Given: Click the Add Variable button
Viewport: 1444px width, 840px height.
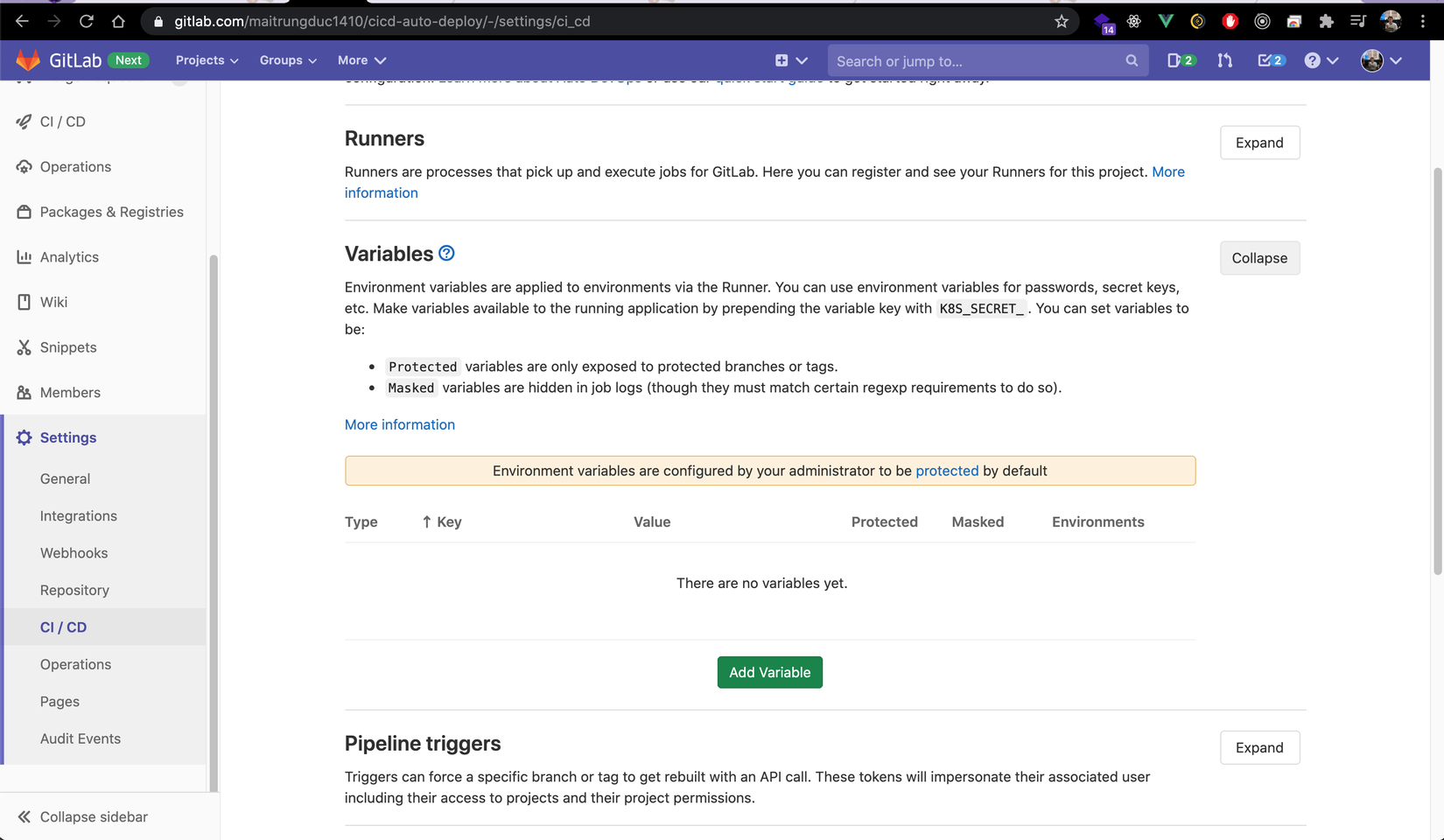Looking at the screenshot, I should (x=769, y=672).
